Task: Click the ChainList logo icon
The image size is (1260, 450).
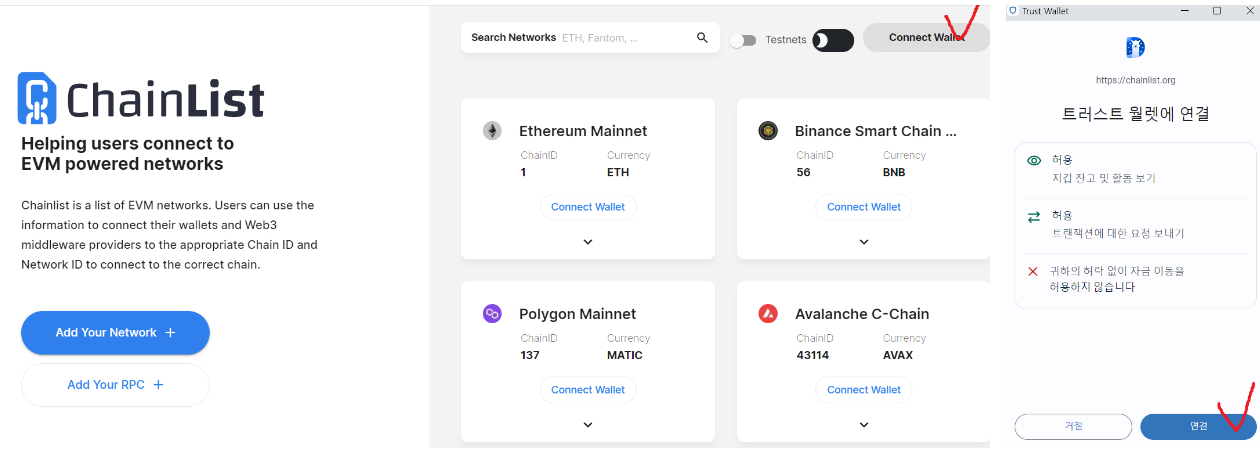Action: coord(38,98)
